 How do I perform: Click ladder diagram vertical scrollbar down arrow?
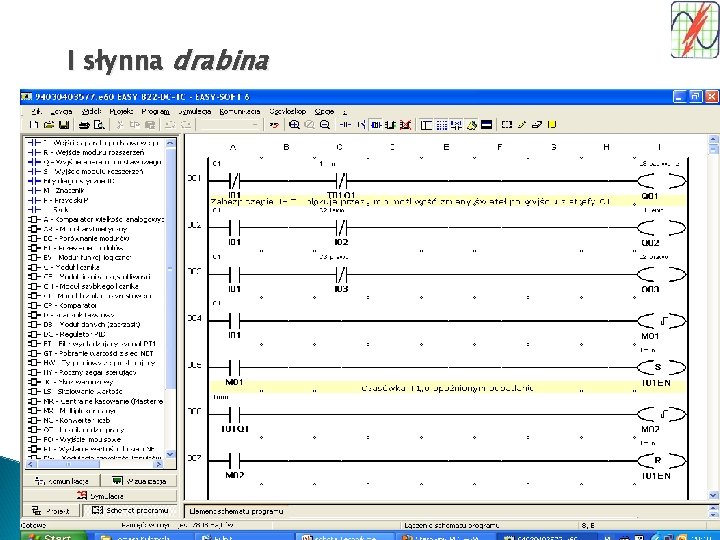[x=713, y=495]
